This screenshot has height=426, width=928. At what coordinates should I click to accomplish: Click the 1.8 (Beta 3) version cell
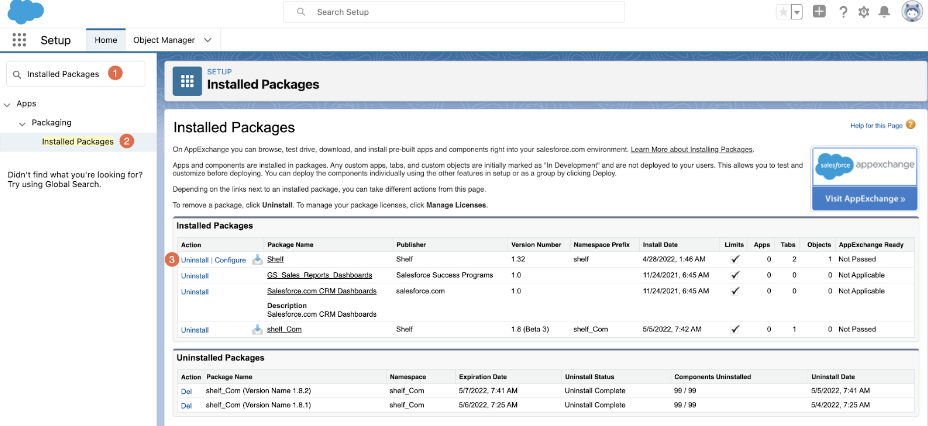coord(529,330)
